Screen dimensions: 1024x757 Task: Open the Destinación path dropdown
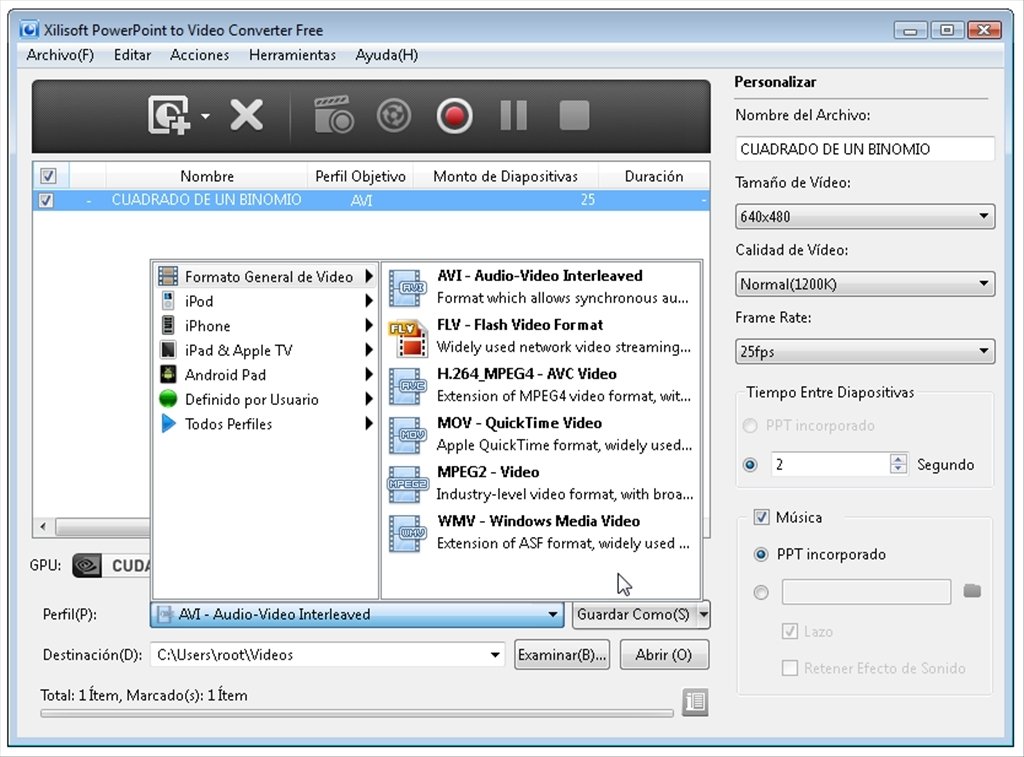coord(494,654)
